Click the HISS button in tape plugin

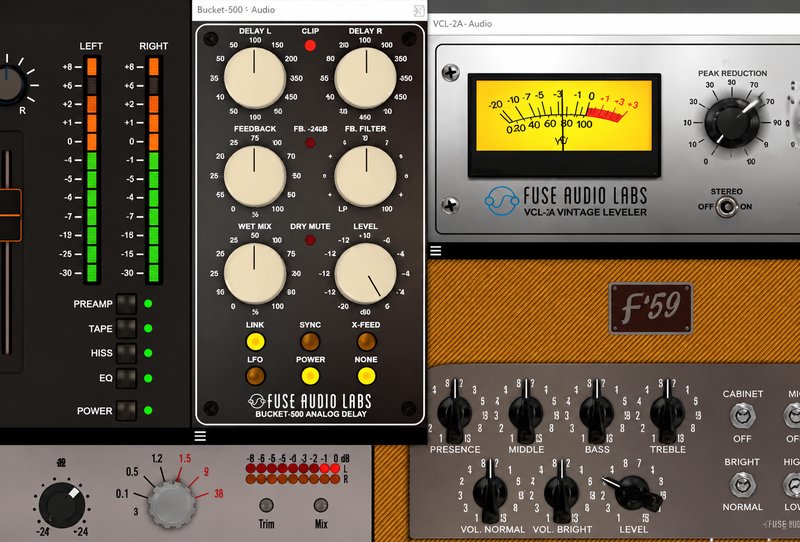[x=126, y=353]
